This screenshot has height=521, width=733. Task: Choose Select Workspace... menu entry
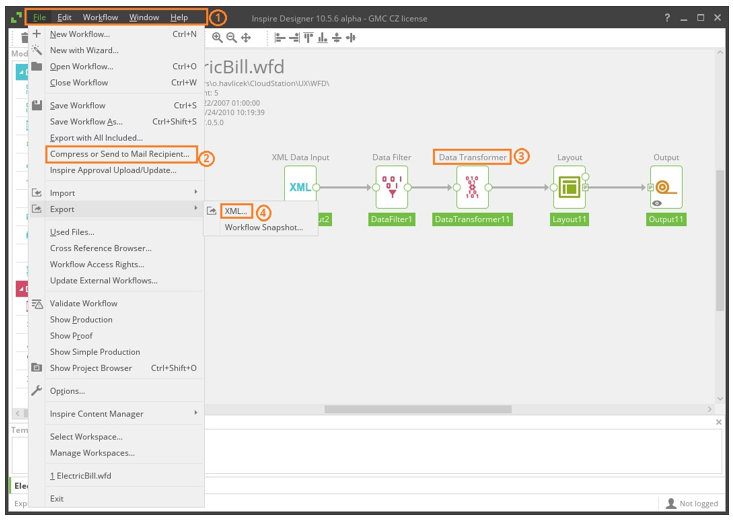click(x=116, y=437)
